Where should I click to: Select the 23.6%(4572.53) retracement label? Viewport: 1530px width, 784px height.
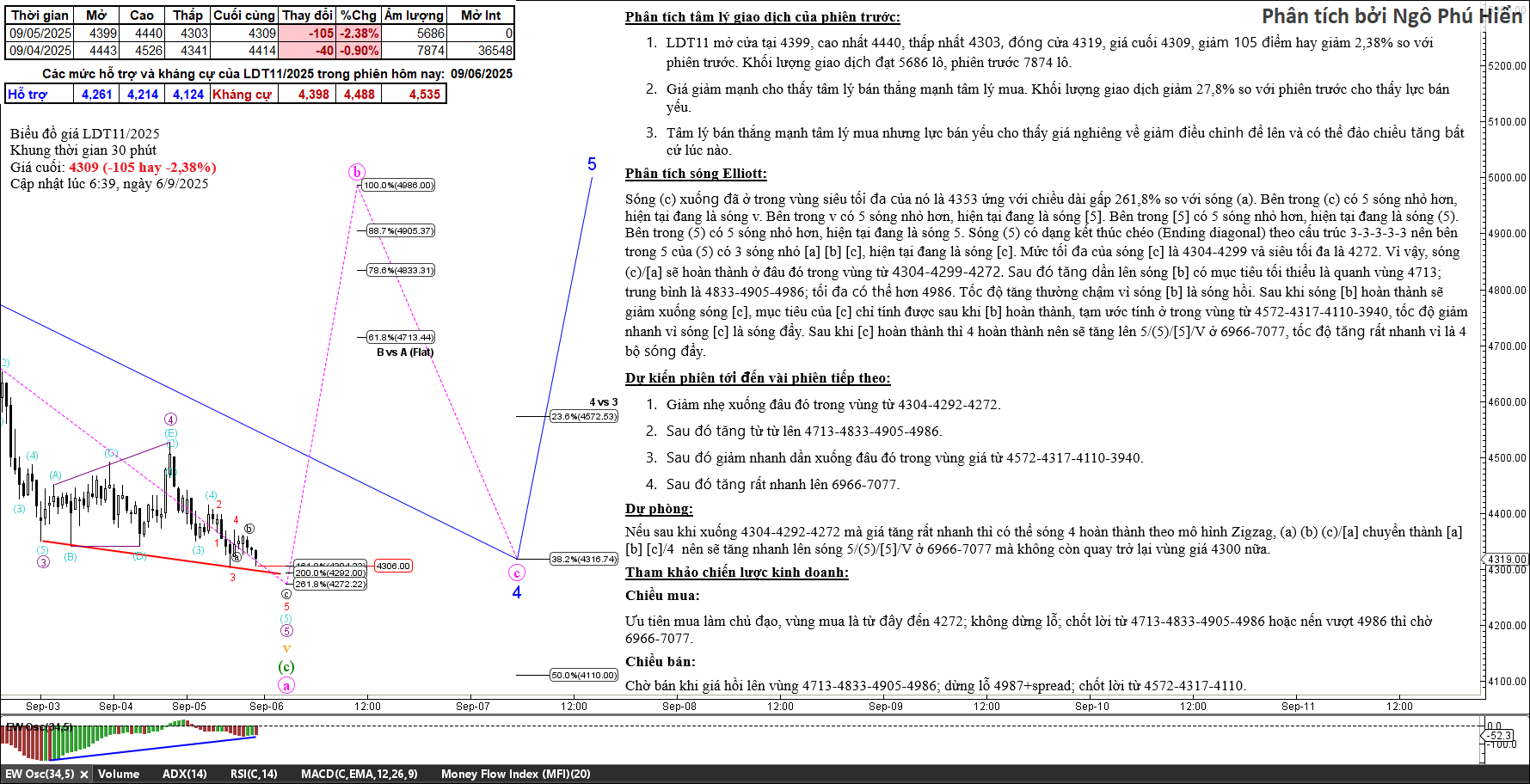pyautogui.click(x=584, y=416)
